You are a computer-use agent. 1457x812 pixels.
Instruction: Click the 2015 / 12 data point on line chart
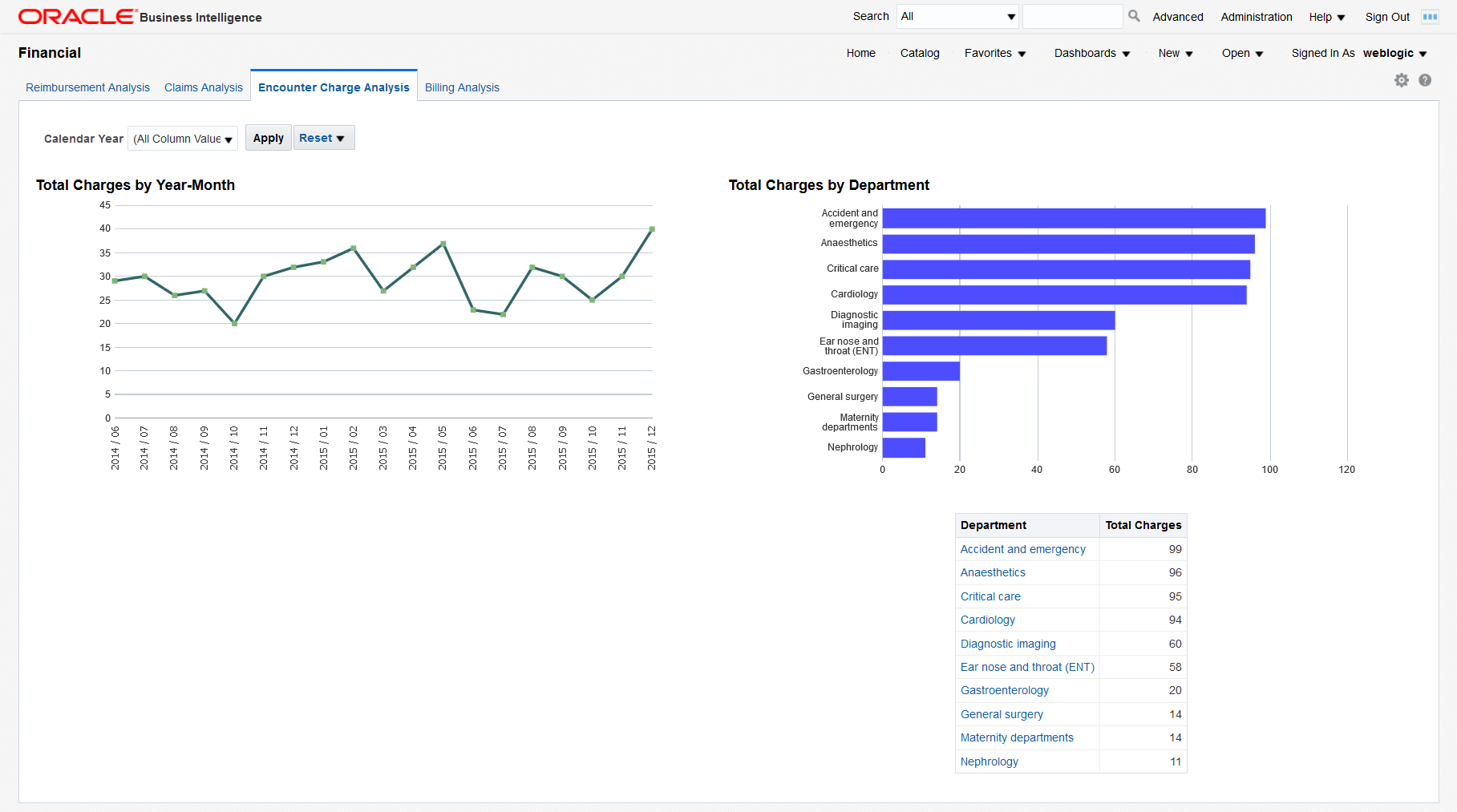652,229
